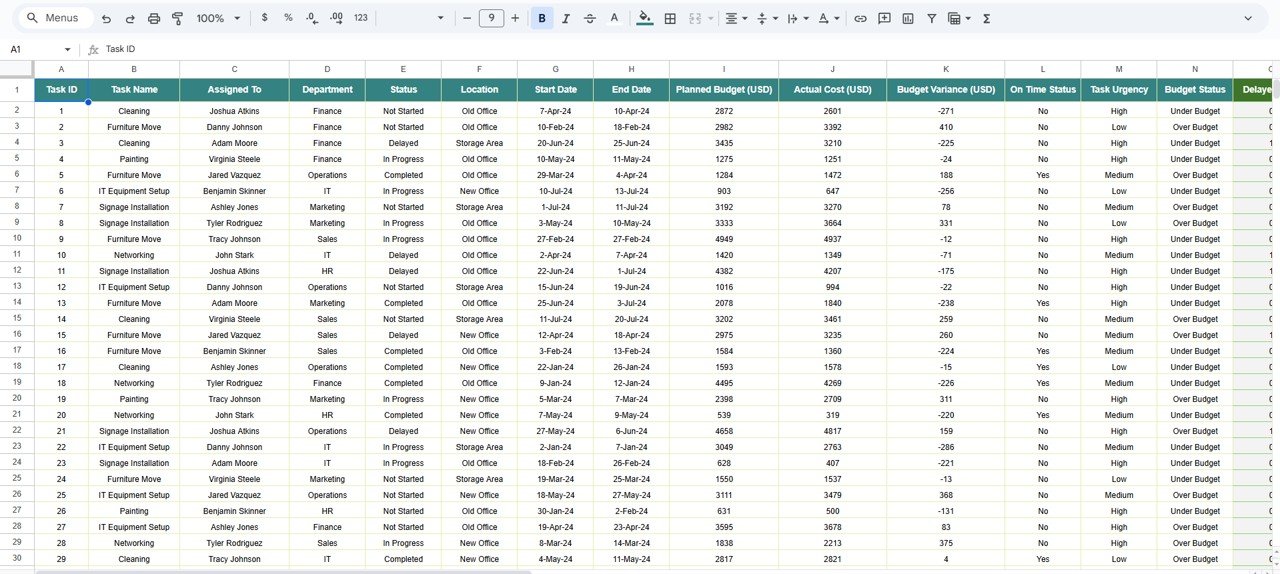1280x574 pixels.
Task: Open the fill color paint bucket
Action: tap(644, 18)
